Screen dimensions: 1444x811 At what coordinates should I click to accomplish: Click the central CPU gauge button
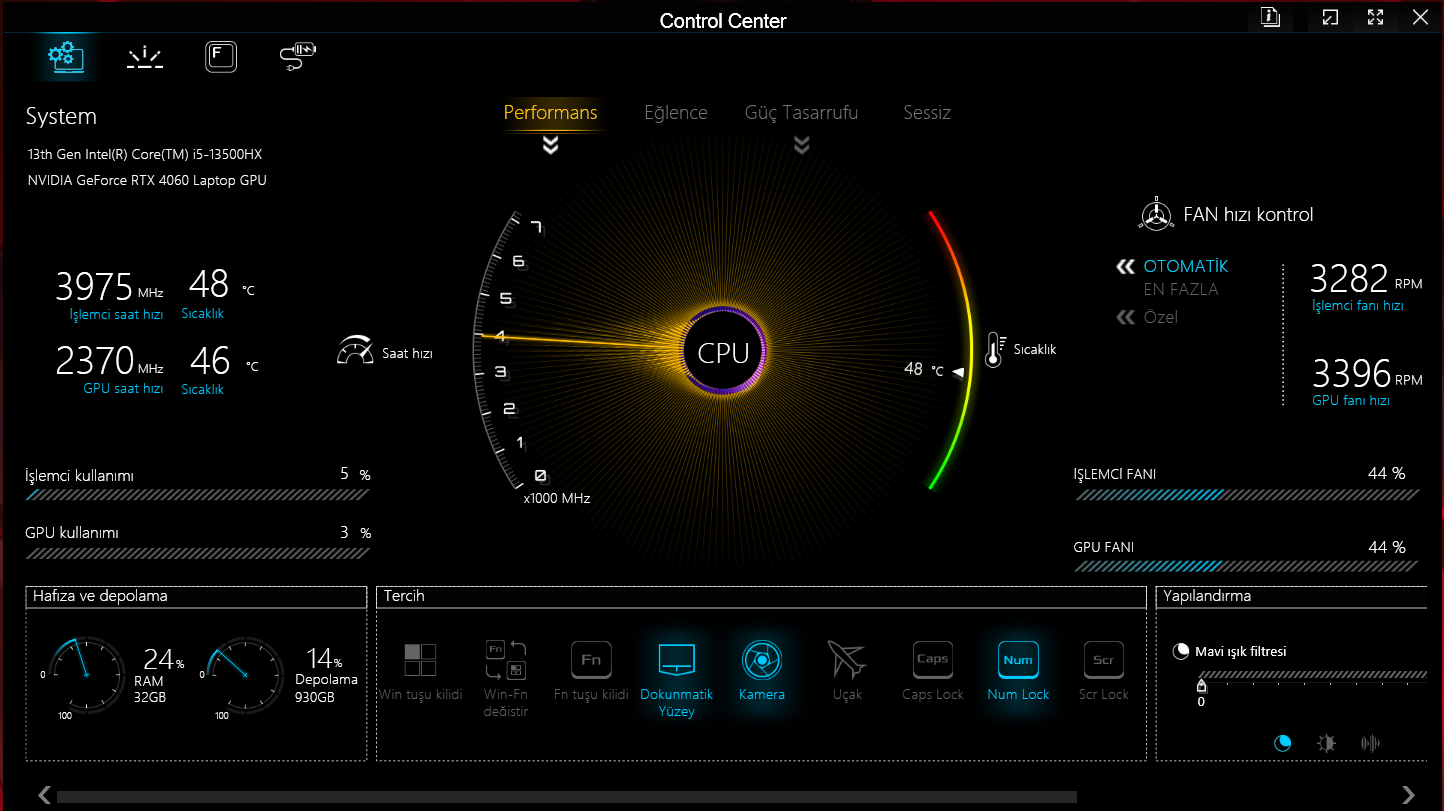[723, 352]
